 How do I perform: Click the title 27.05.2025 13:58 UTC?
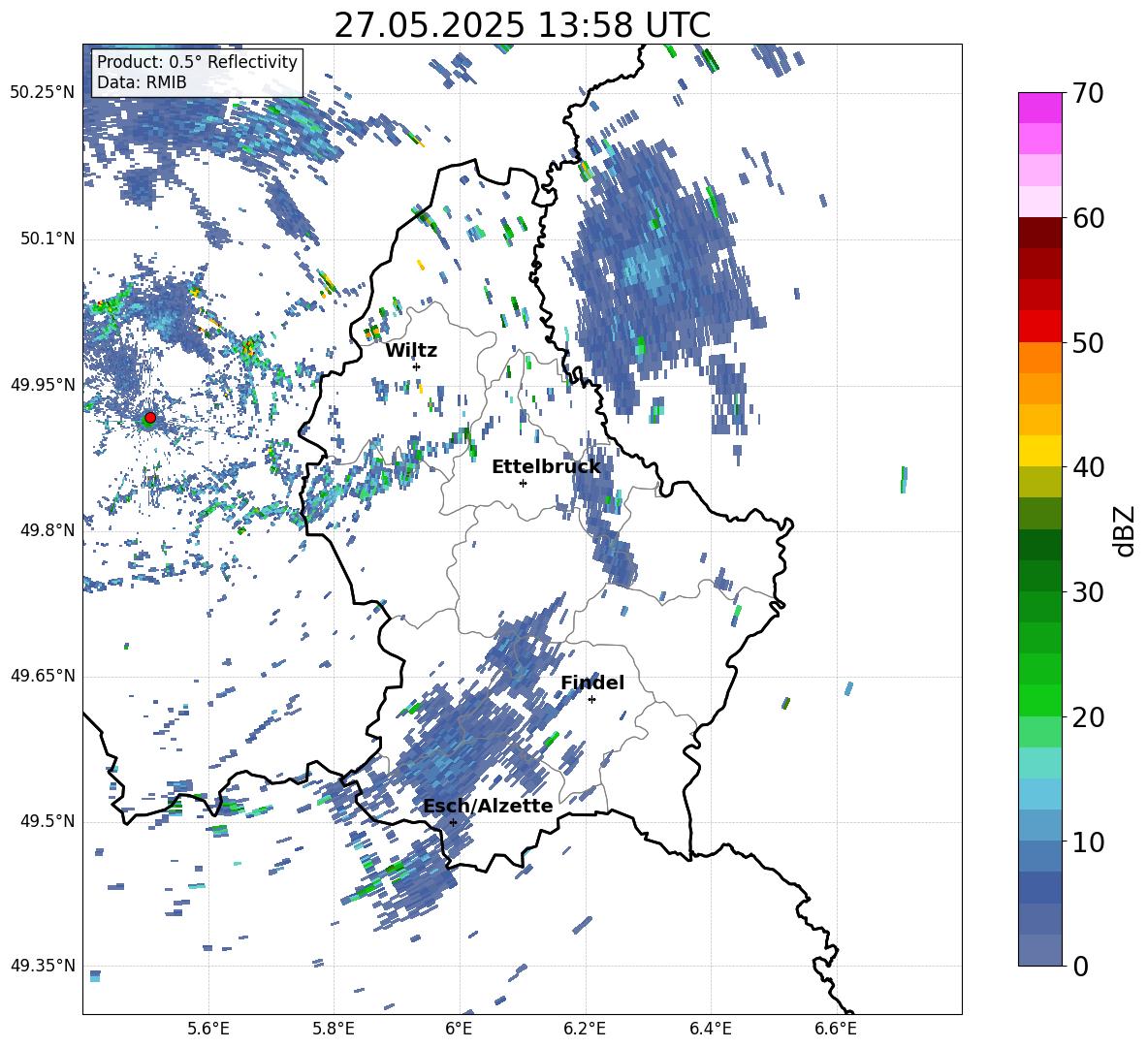(x=522, y=25)
